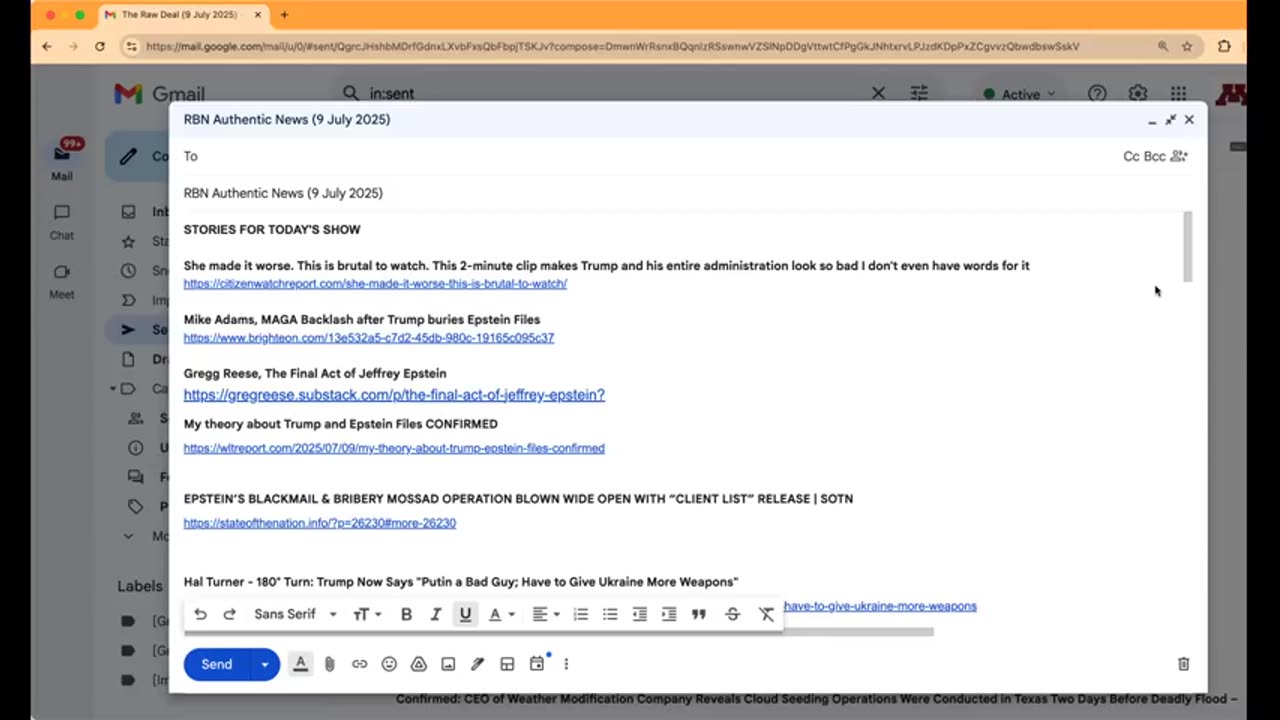The image size is (1280, 720).
Task: Open the gregreese.substack.com link
Action: [394, 395]
